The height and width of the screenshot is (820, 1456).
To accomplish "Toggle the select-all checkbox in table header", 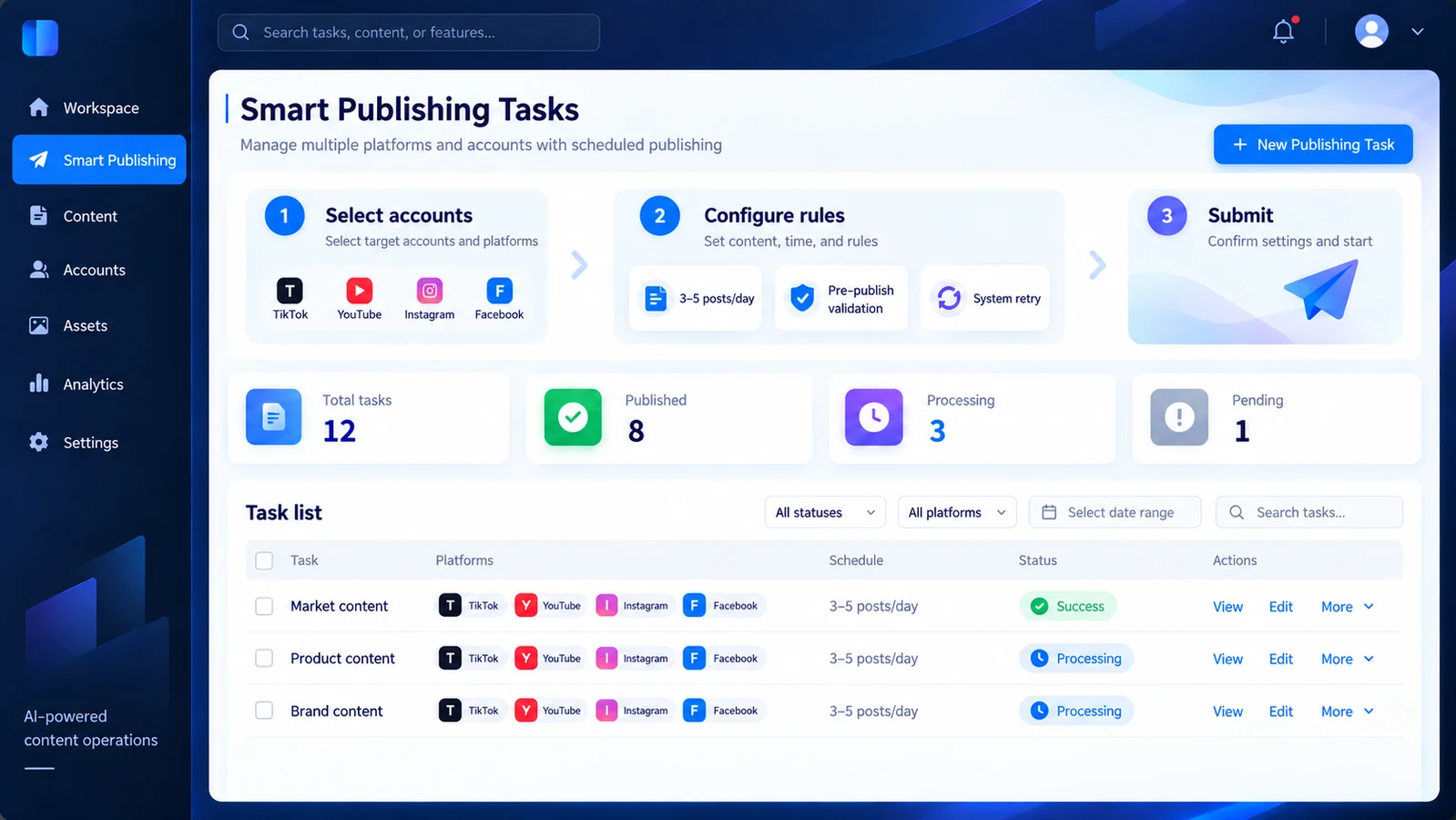I will 264,560.
